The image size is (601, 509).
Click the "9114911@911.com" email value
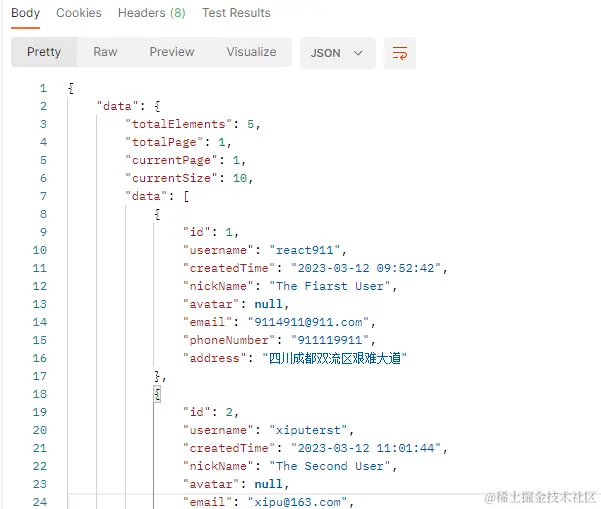[309, 322]
